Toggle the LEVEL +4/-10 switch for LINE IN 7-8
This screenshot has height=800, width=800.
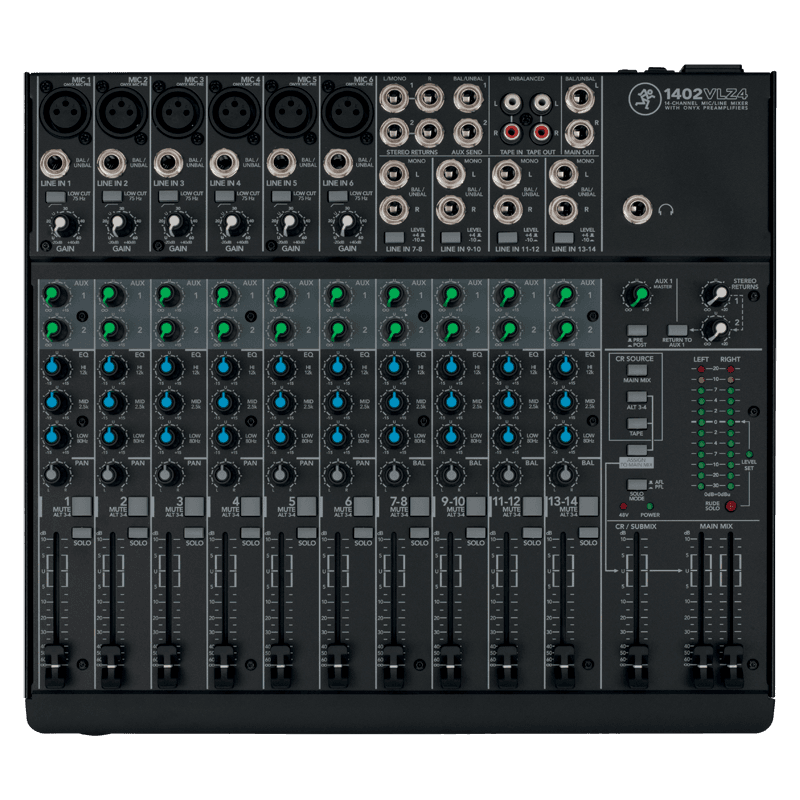click(x=394, y=238)
